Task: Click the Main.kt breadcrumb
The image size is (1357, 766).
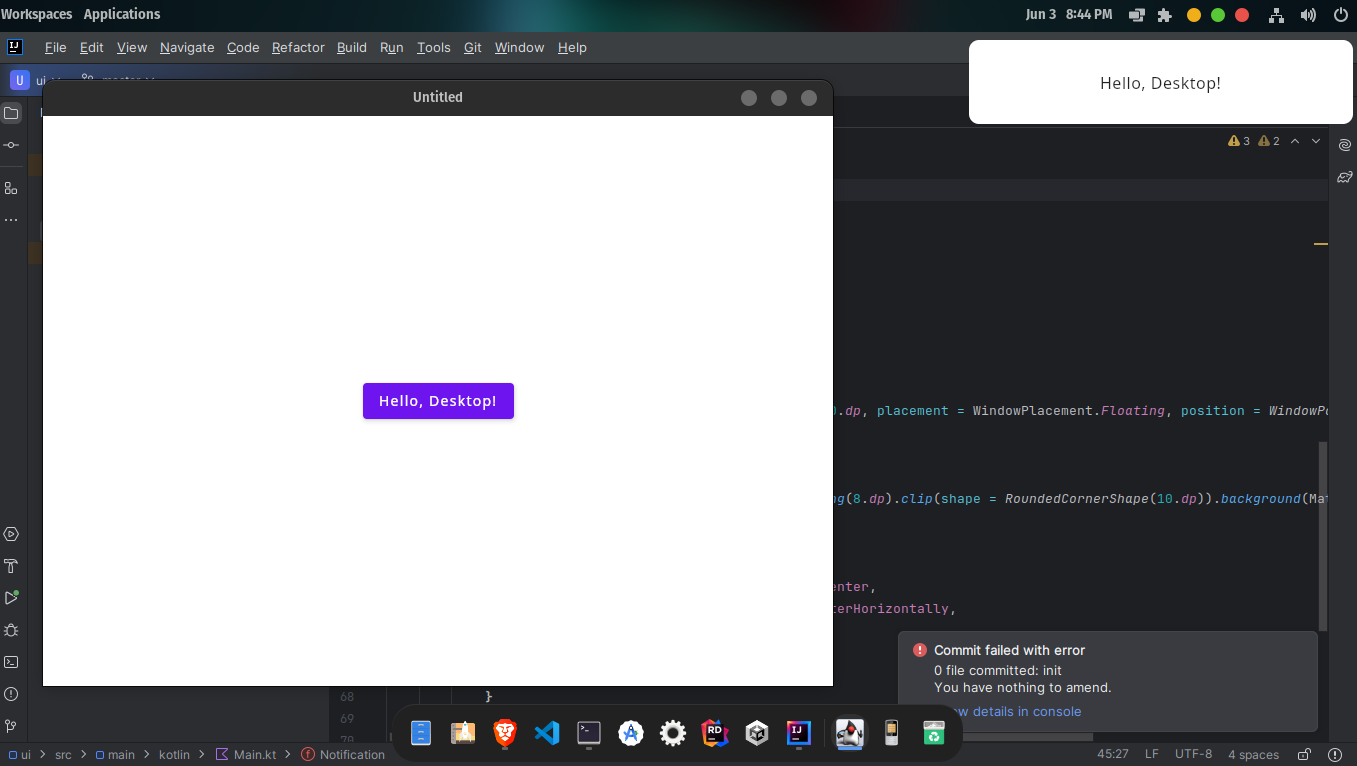Action: pyautogui.click(x=247, y=755)
